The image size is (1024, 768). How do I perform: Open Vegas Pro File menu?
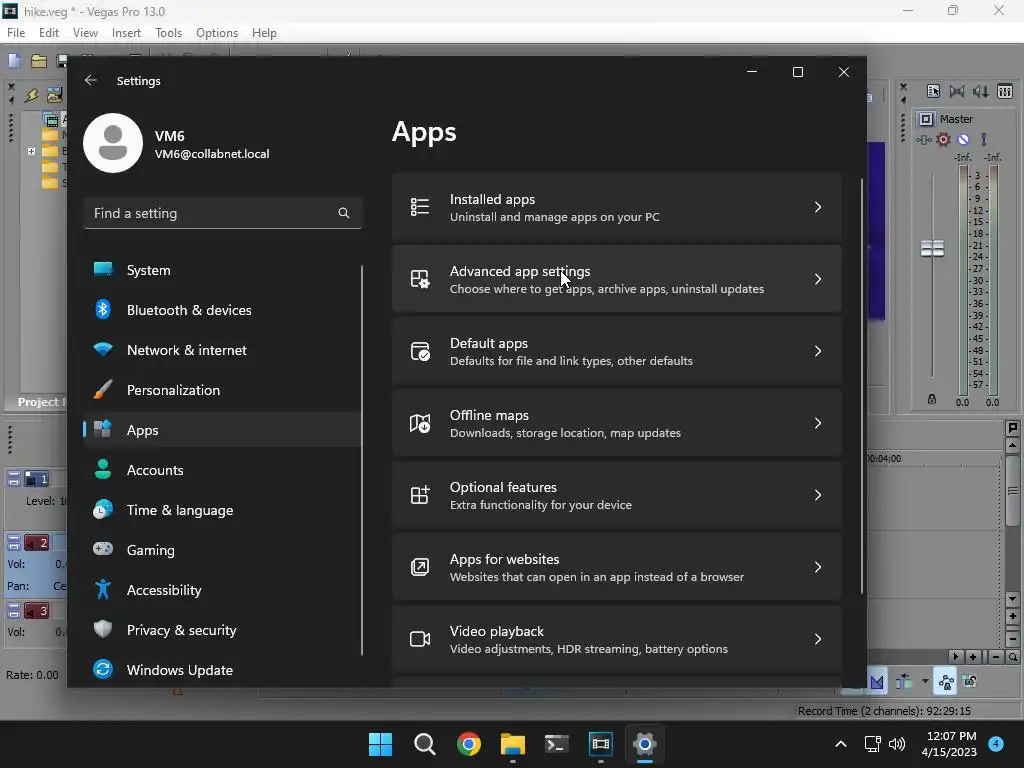pyautogui.click(x=16, y=33)
